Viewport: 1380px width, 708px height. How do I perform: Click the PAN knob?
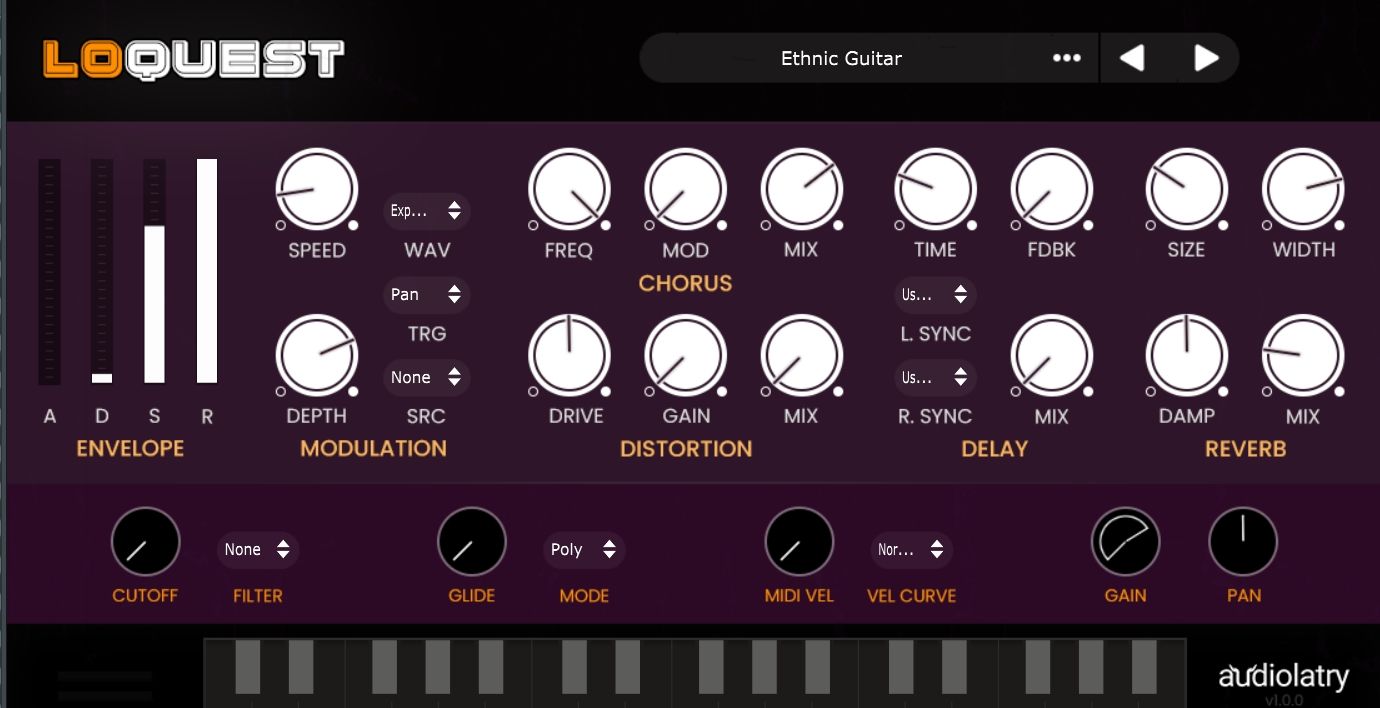pyautogui.click(x=1243, y=542)
